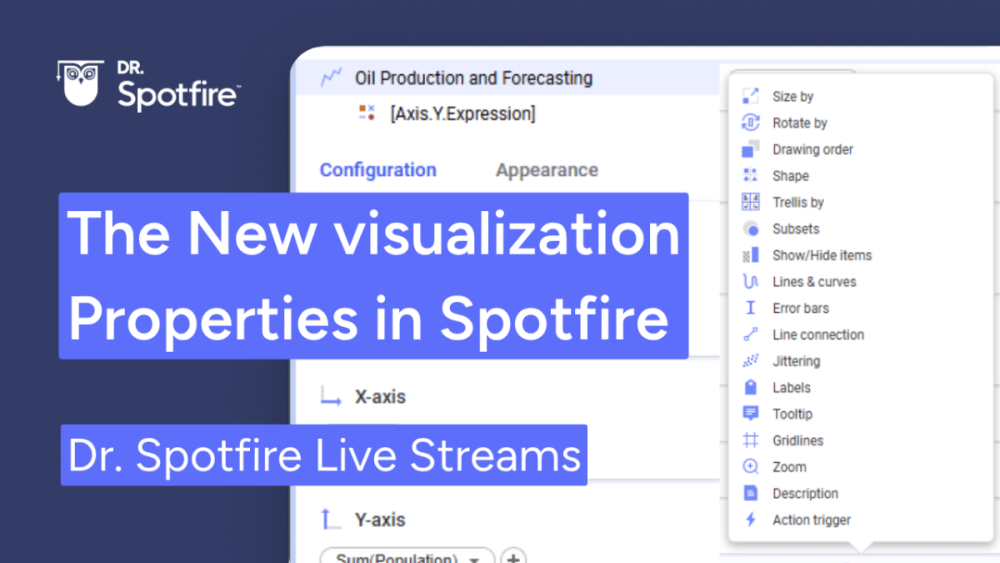Screen dimensions: 1000x563
Task: Click the Gridlines hash icon
Action: pos(751,440)
